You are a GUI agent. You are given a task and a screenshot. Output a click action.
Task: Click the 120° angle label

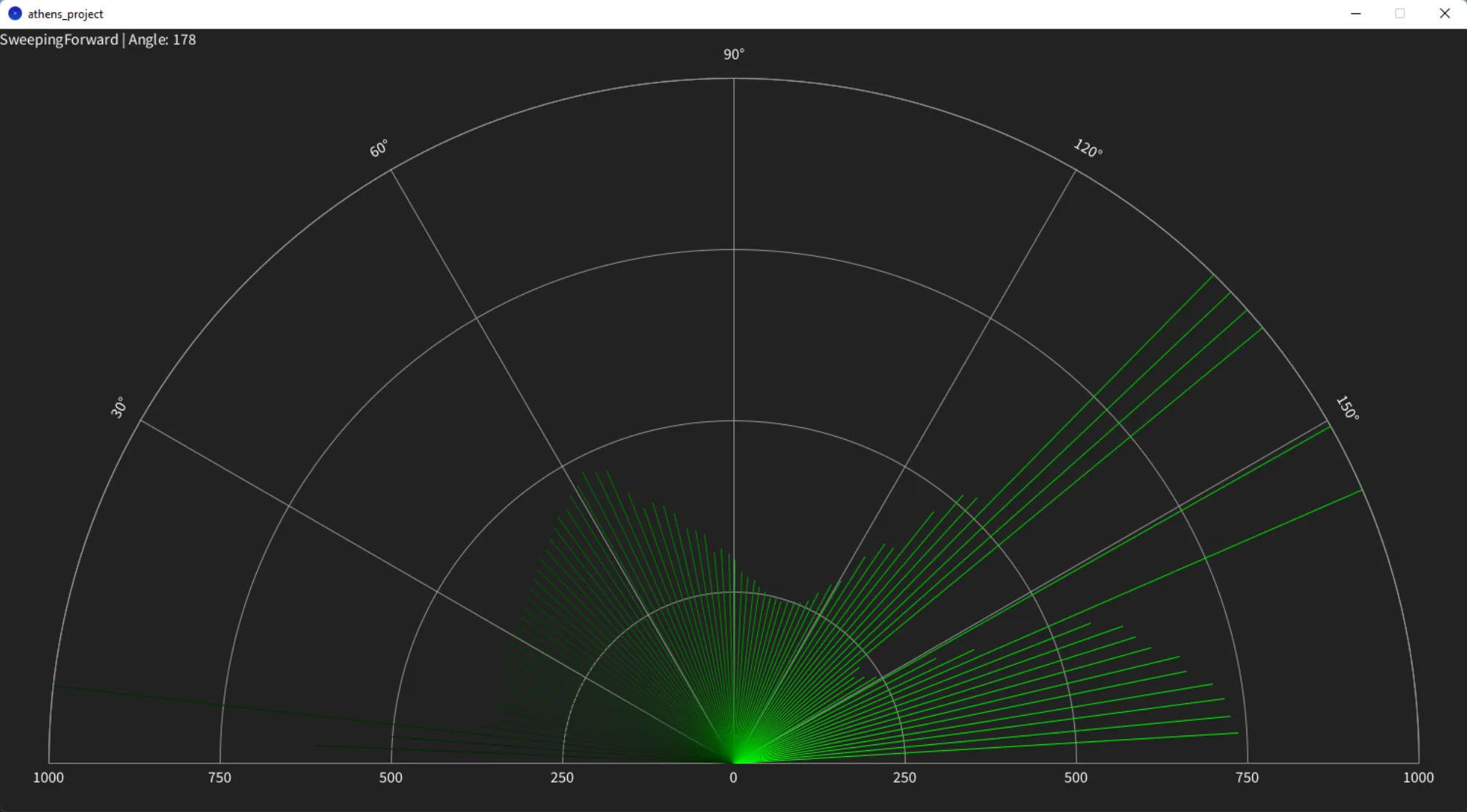(1087, 148)
